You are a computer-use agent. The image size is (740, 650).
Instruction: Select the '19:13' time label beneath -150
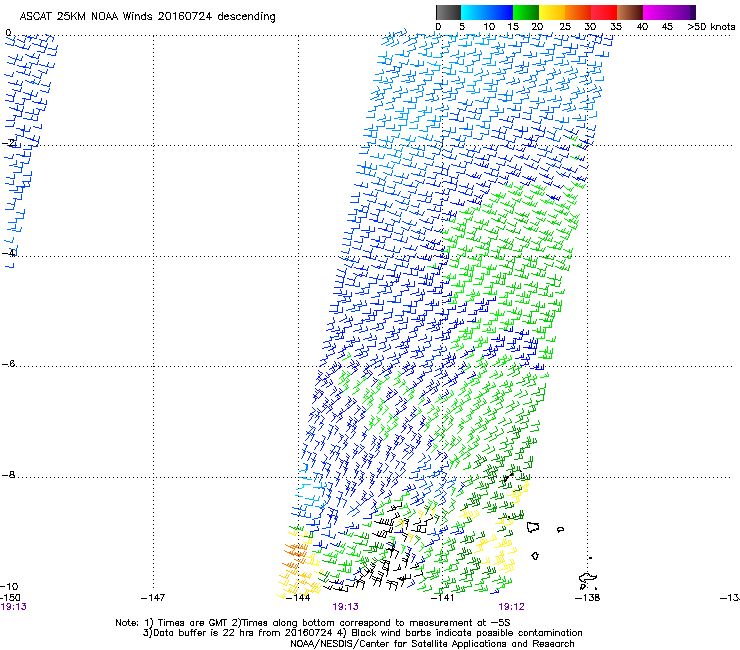[13, 607]
